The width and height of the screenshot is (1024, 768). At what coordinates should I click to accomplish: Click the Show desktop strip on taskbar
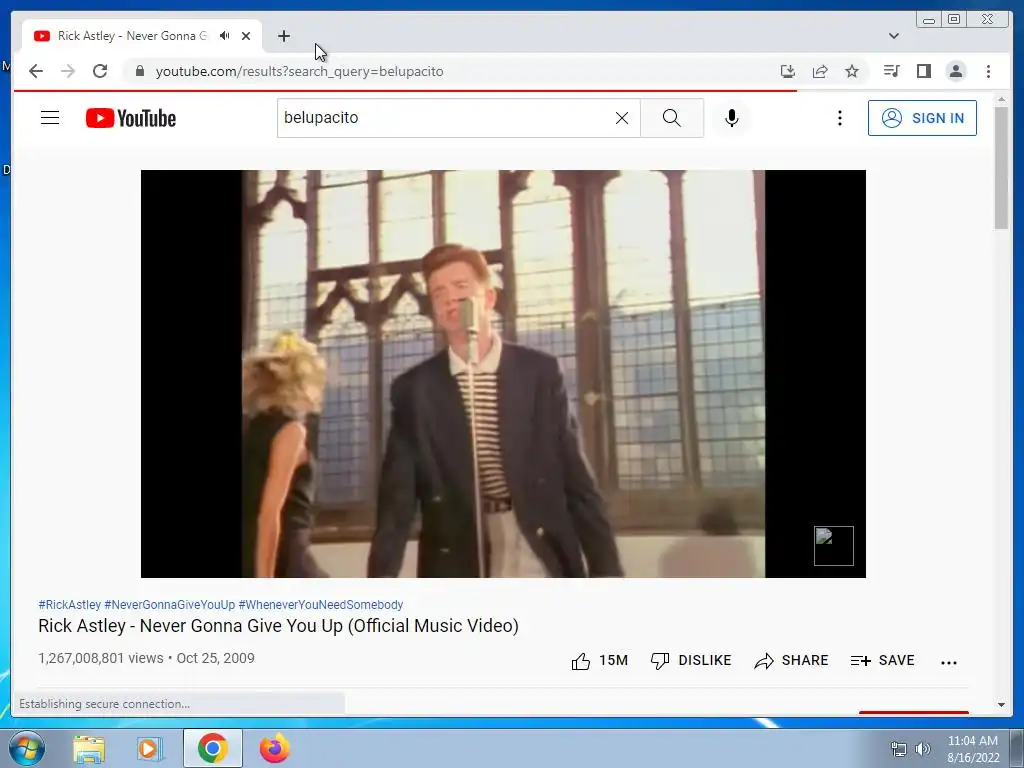click(x=1017, y=749)
